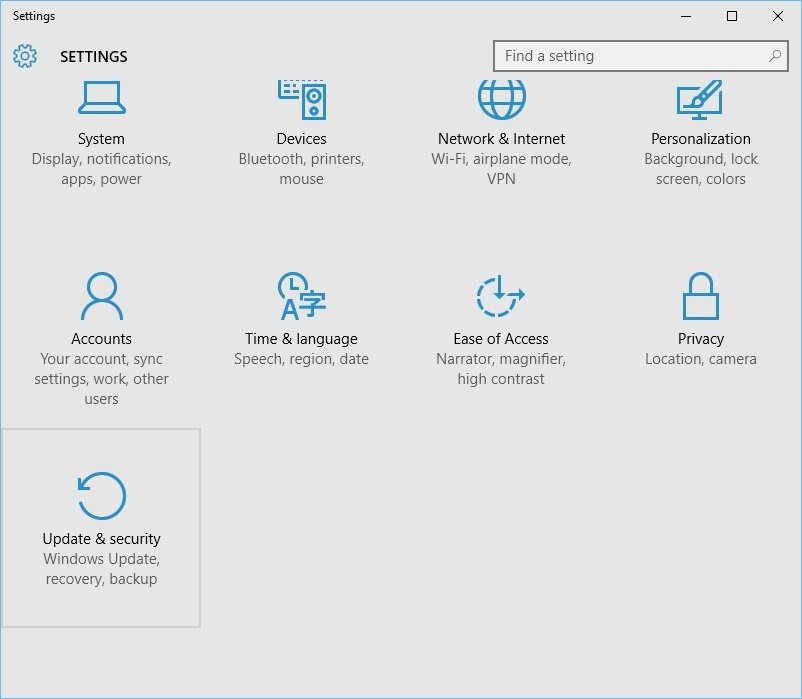Click the Privacy label
The width and height of the screenshot is (802, 699).
click(701, 339)
